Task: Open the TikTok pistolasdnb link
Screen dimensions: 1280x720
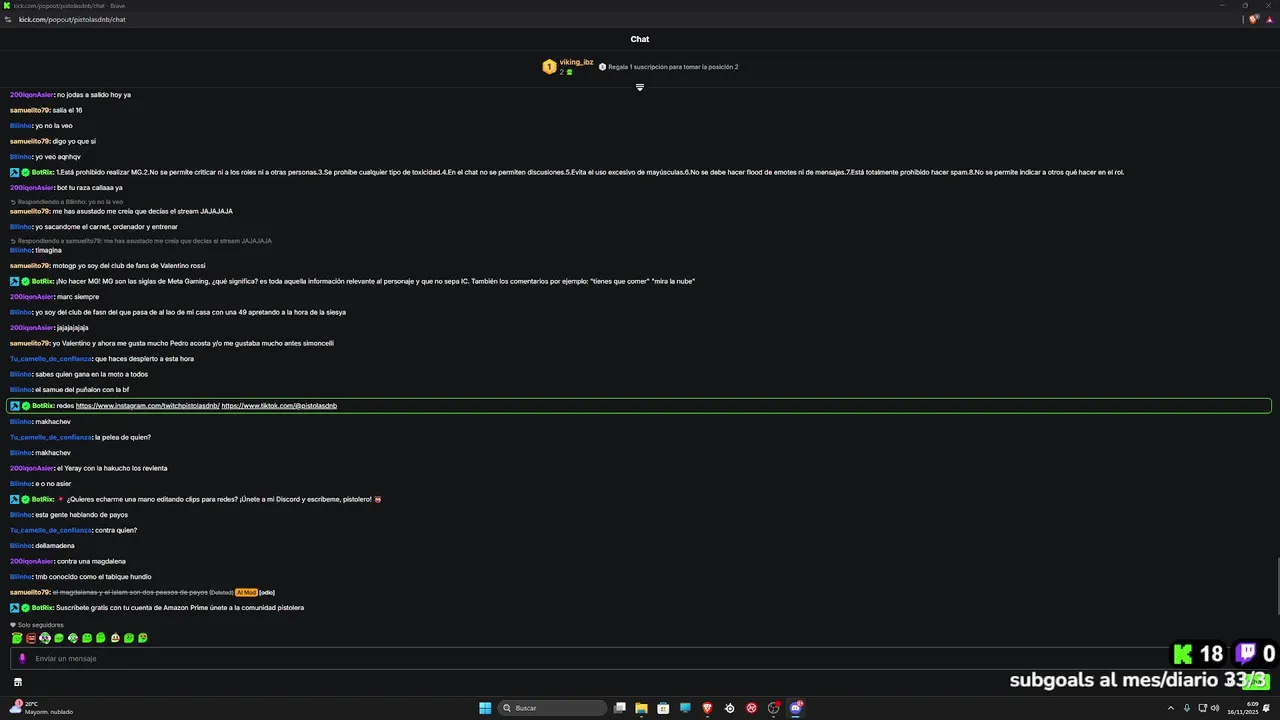Action: click(x=279, y=406)
